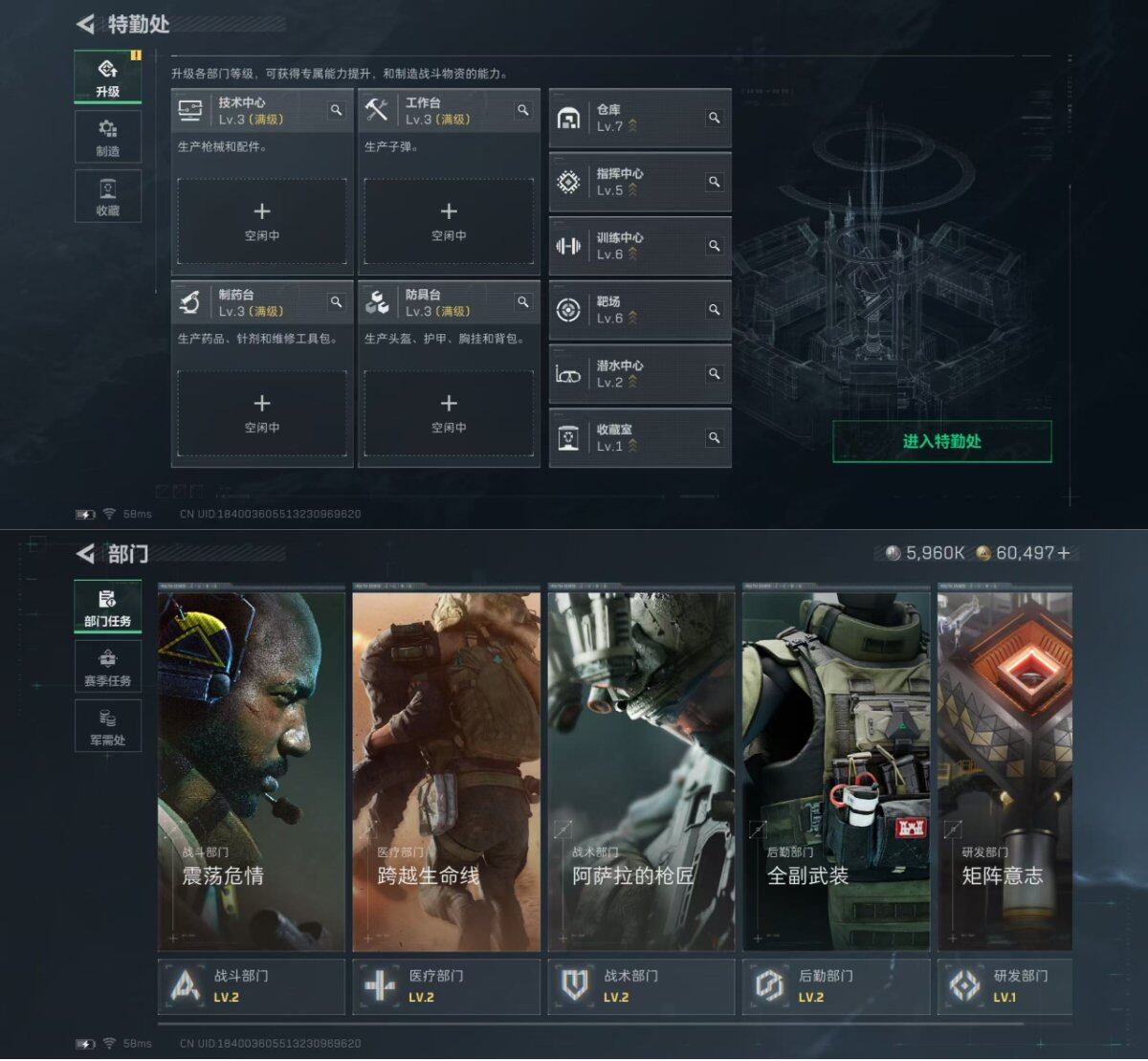Add production in 防具台 idle slot
The width and height of the screenshot is (1148, 1061).
[449, 413]
